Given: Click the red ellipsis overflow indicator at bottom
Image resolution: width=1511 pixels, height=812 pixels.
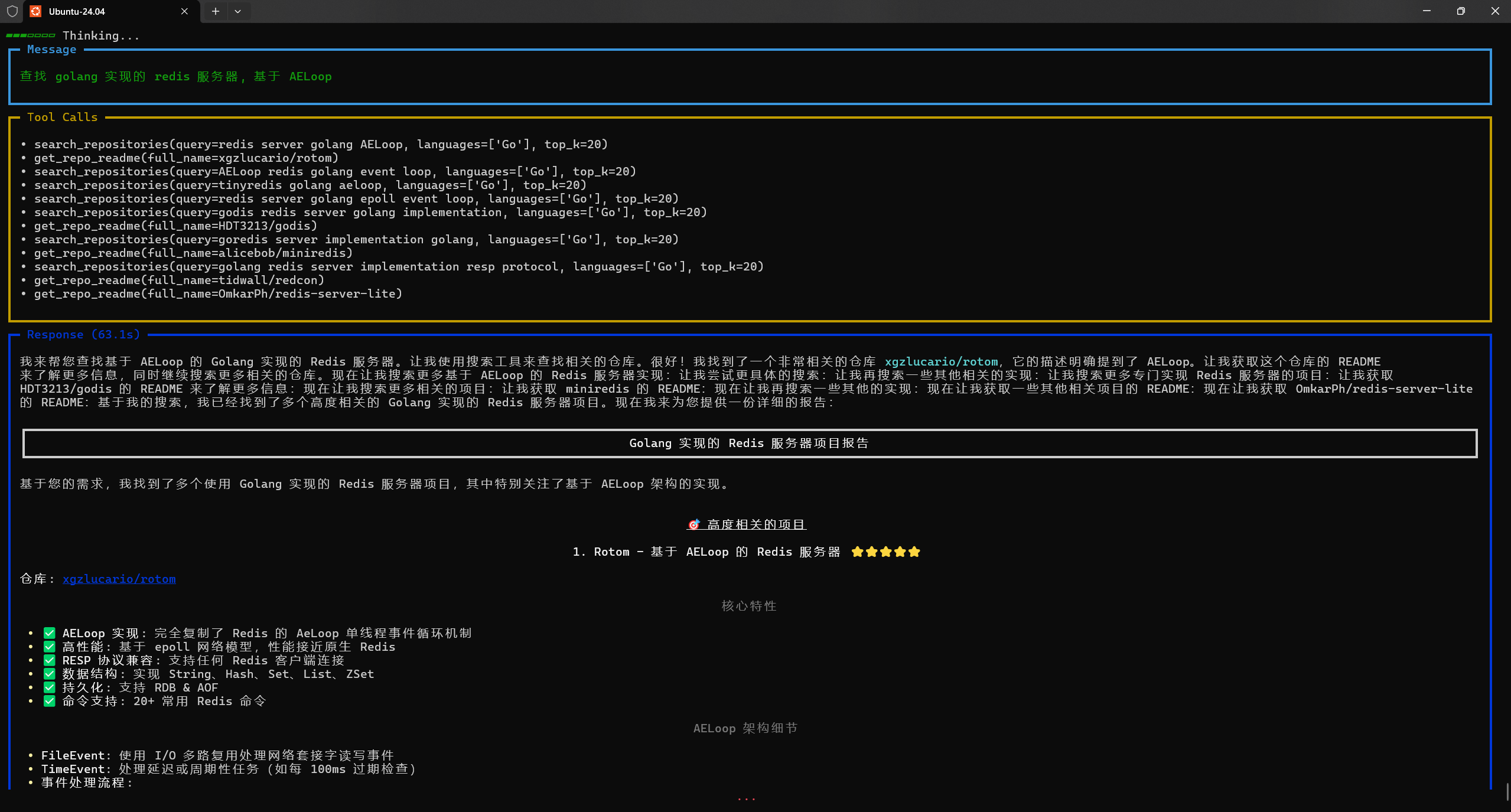Looking at the screenshot, I should pyautogui.click(x=747, y=799).
